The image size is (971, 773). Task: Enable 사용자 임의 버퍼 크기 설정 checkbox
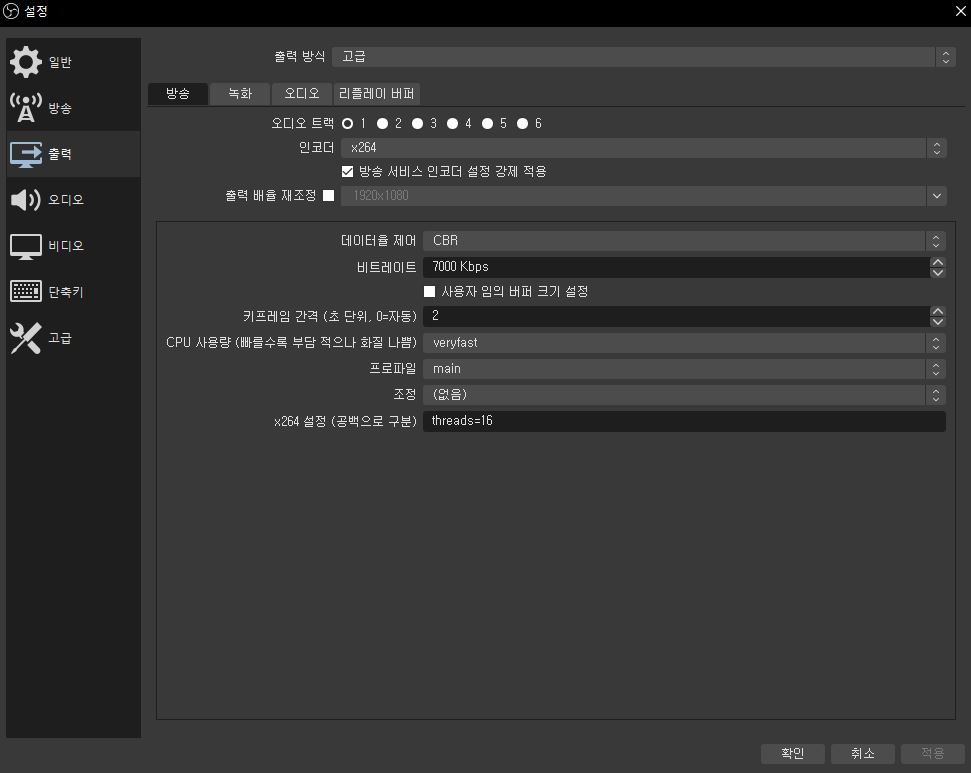[429, 291]
